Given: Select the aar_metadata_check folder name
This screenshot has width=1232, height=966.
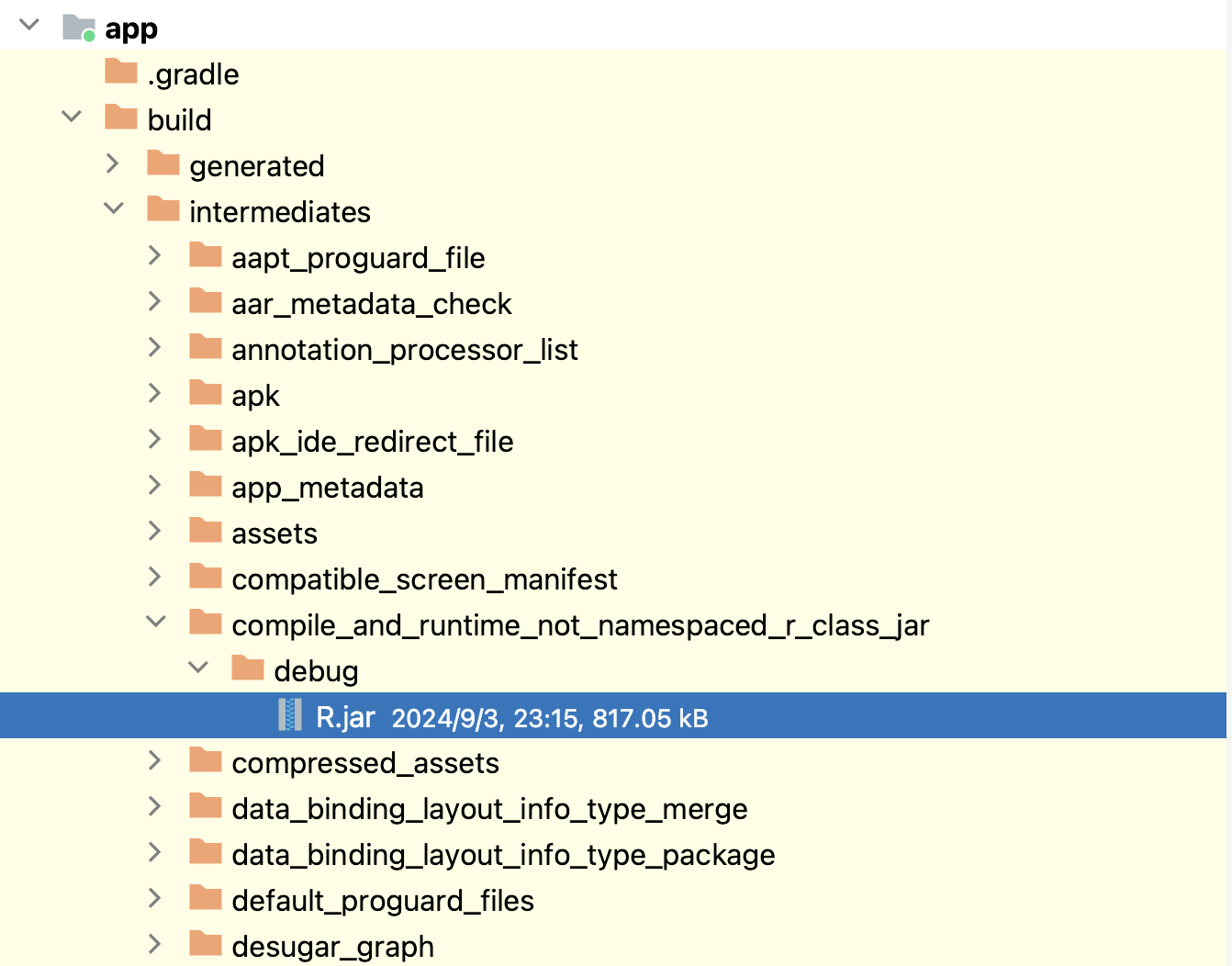Looking at the screenshot, I should (371, 304).
